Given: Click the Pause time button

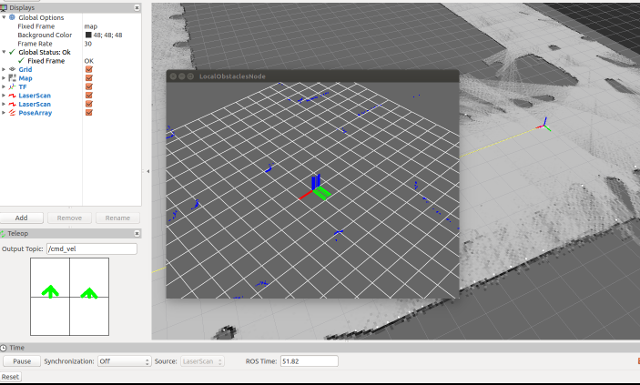Looking at the screenshot, I should pyautogui.click(x=22, y=361).
